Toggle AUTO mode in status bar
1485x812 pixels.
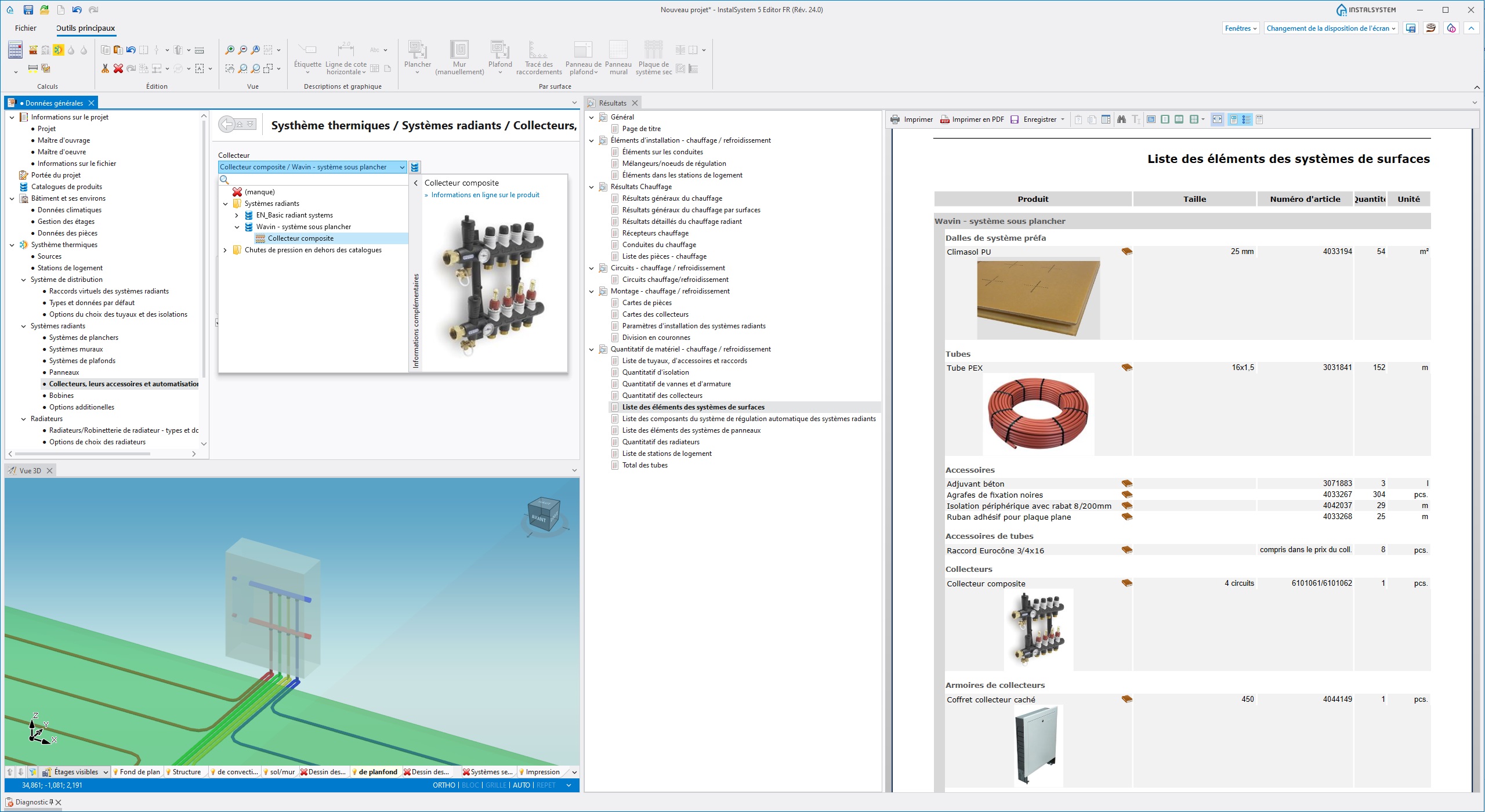[x=521, y=785]
